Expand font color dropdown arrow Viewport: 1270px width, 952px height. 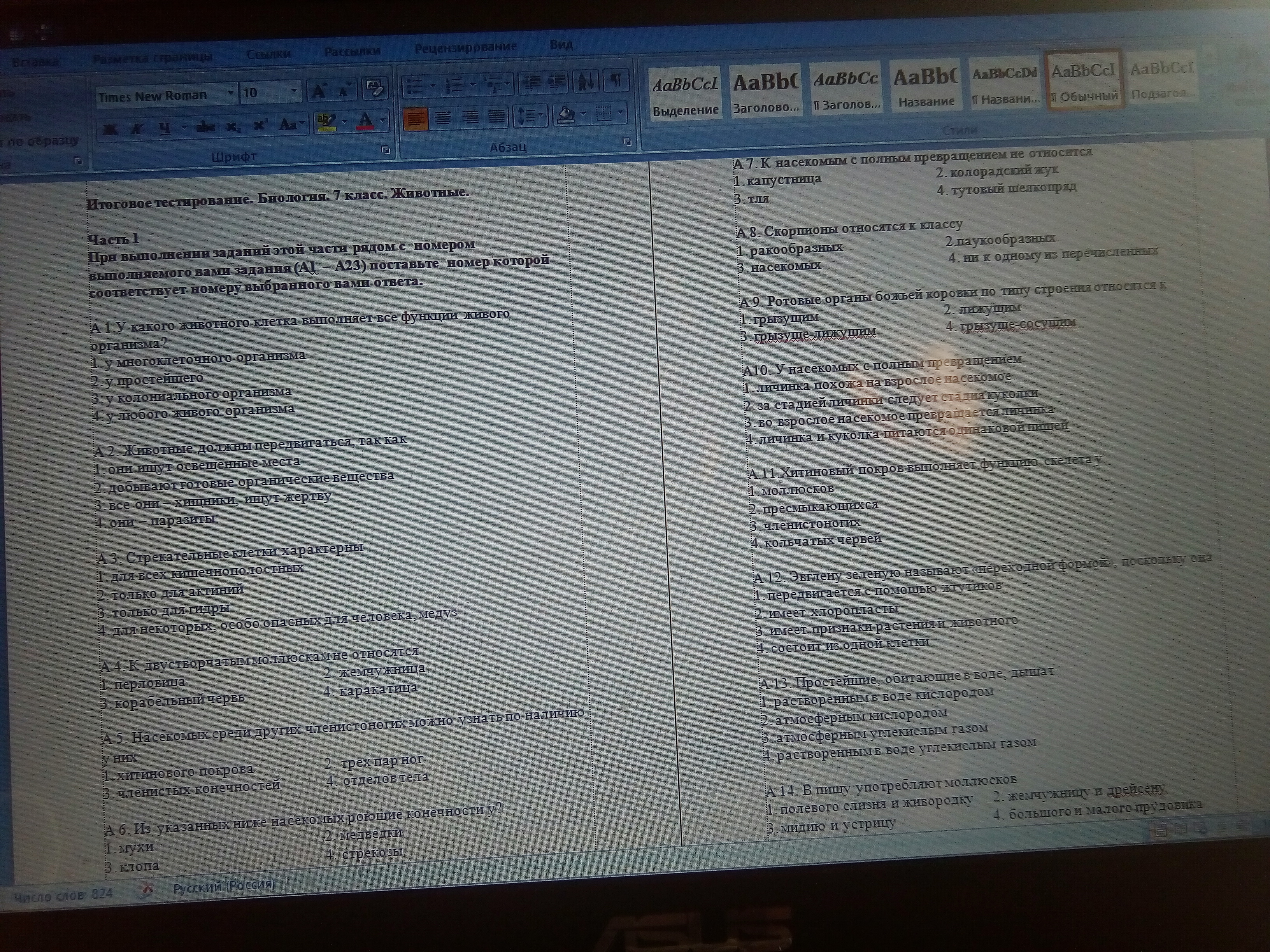(x=383, y=121)
